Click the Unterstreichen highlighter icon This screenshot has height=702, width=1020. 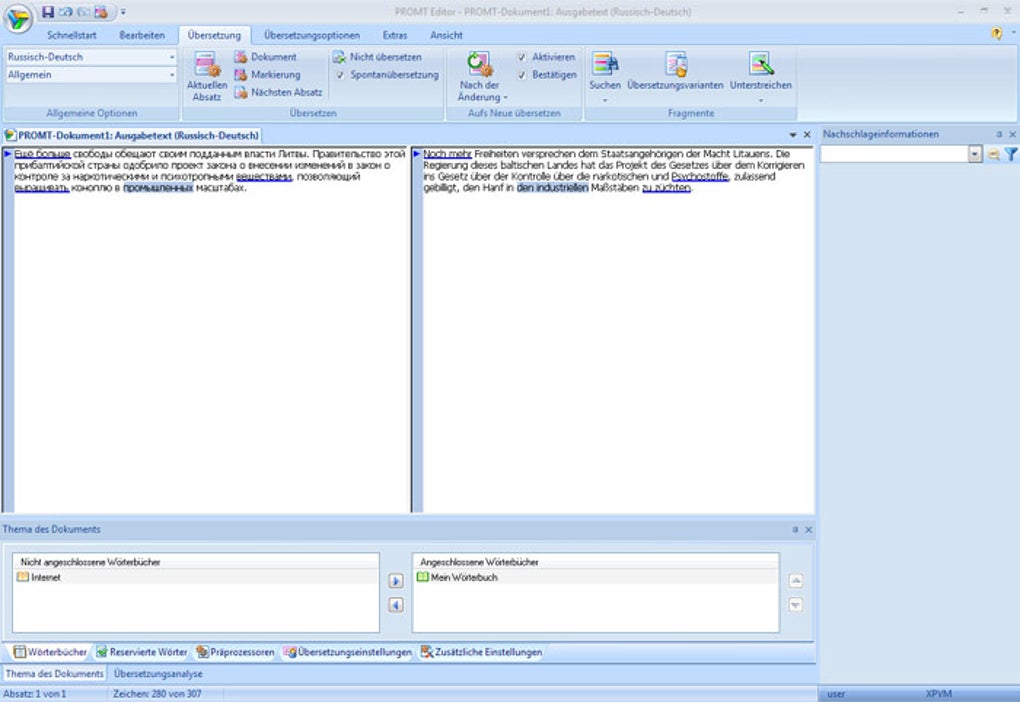(760, 64)
